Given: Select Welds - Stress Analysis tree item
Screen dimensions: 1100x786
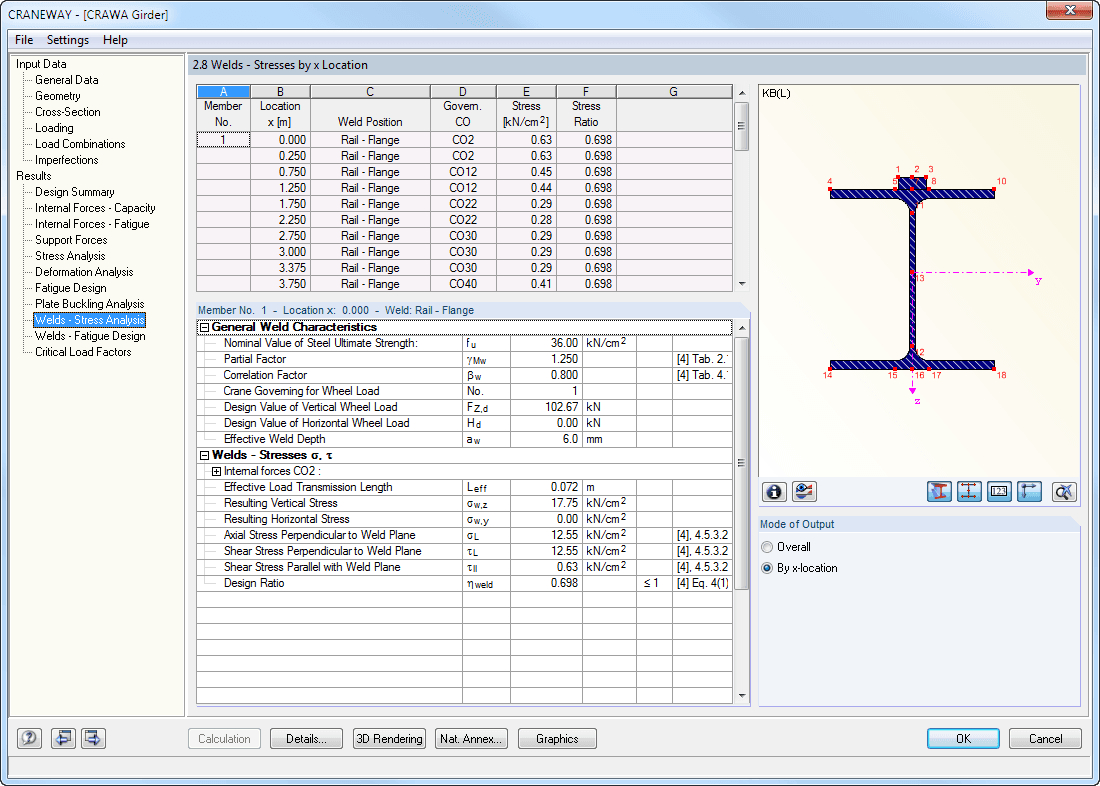Looking at the screenshot, I should pos(90,320).
